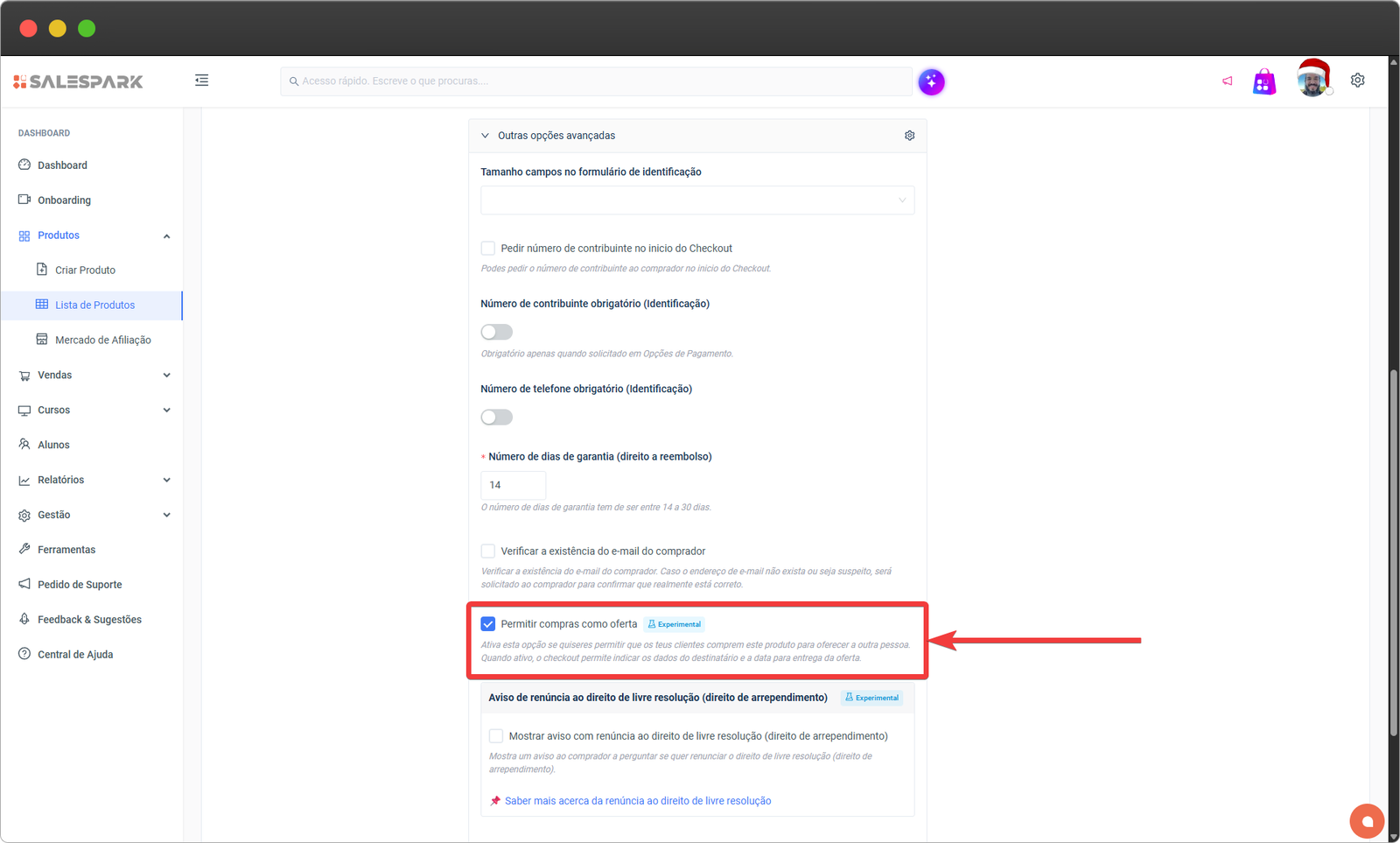Open the megaphone announcements icon

click(x=1228, y=81)
